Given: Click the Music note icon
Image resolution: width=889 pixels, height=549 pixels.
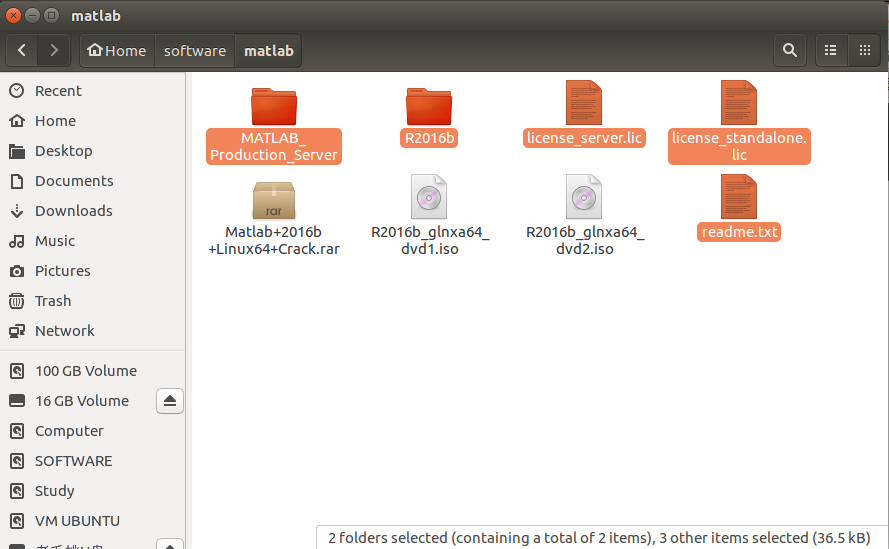Looking at the screenshot, I should click(17, 241).
